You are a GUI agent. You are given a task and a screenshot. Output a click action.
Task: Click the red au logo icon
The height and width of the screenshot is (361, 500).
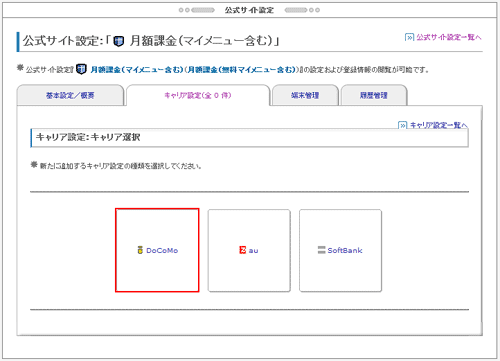242,250
